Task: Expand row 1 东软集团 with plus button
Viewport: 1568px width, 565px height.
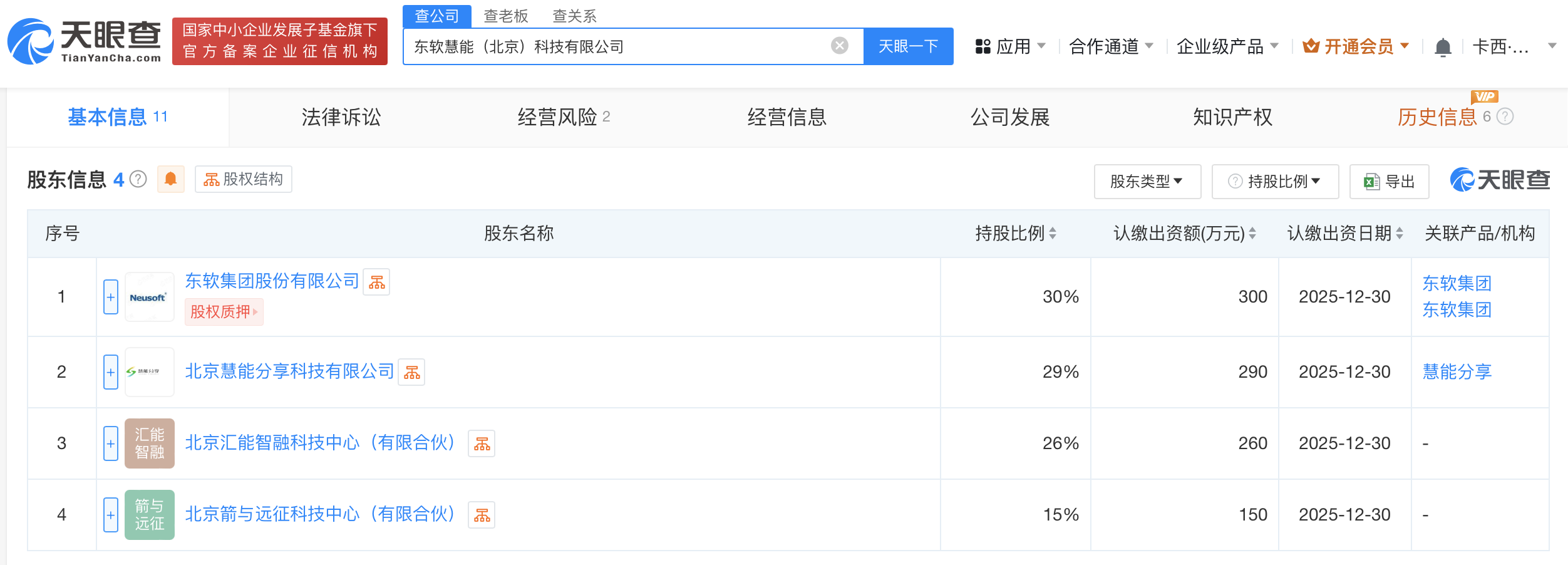Action: 111,297
